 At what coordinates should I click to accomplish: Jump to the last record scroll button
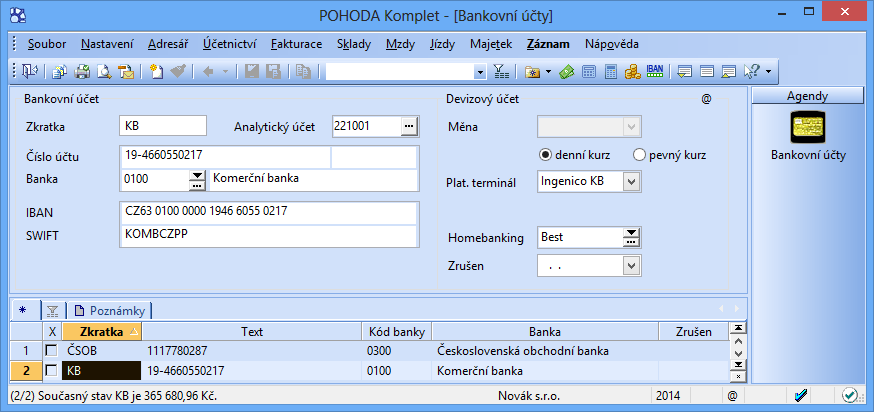[x=738, y=365]
